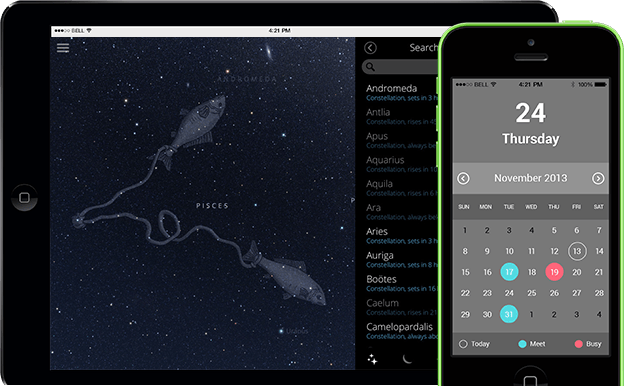Select the circled day 13

tap(577, 251)
